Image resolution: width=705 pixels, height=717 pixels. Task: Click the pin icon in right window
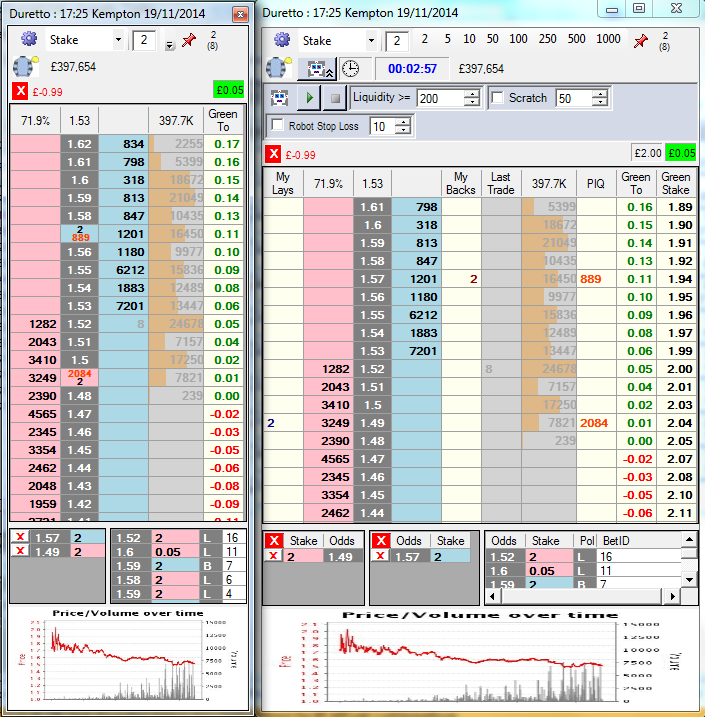pos(641,41)
